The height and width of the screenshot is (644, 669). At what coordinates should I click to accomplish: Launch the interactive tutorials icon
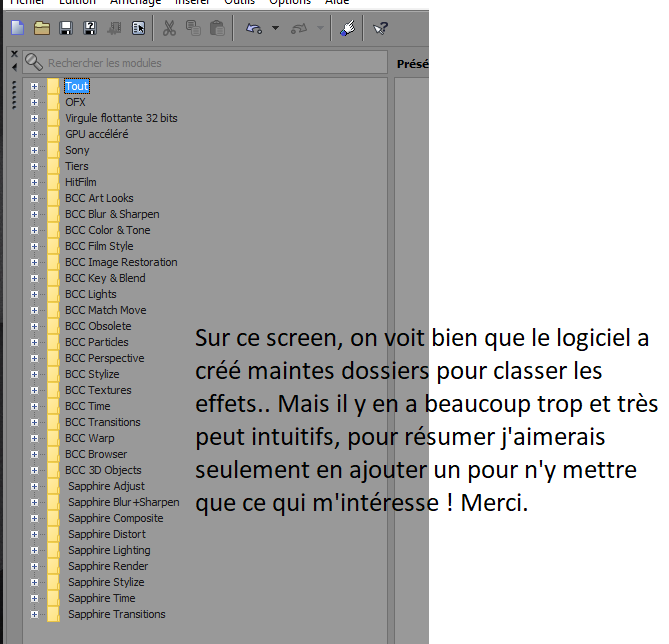point(347,29)
